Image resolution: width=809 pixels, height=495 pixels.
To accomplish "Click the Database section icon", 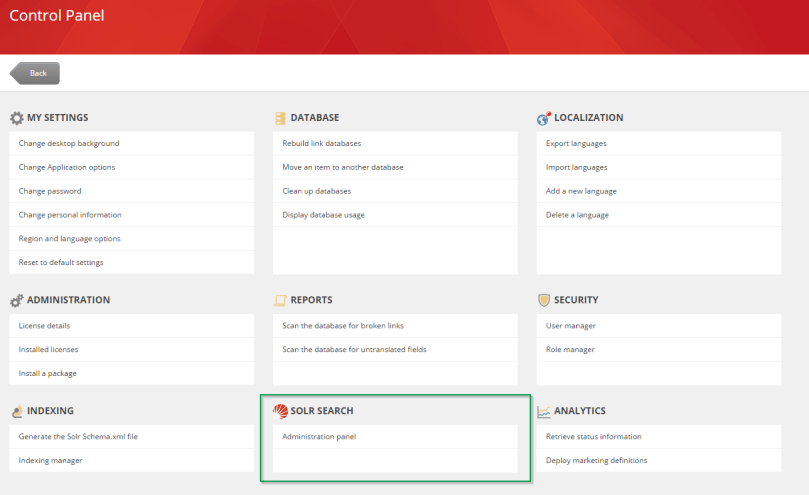I will point(280,118).
